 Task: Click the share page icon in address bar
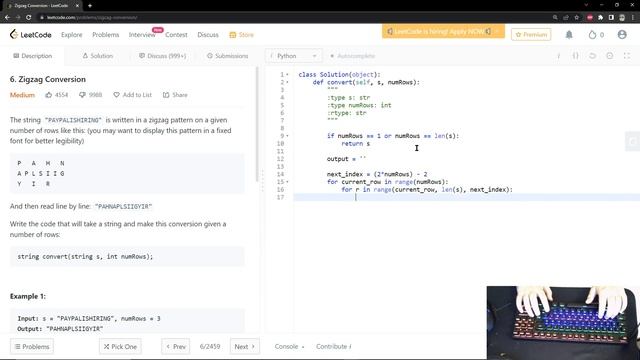click(566, 17)
